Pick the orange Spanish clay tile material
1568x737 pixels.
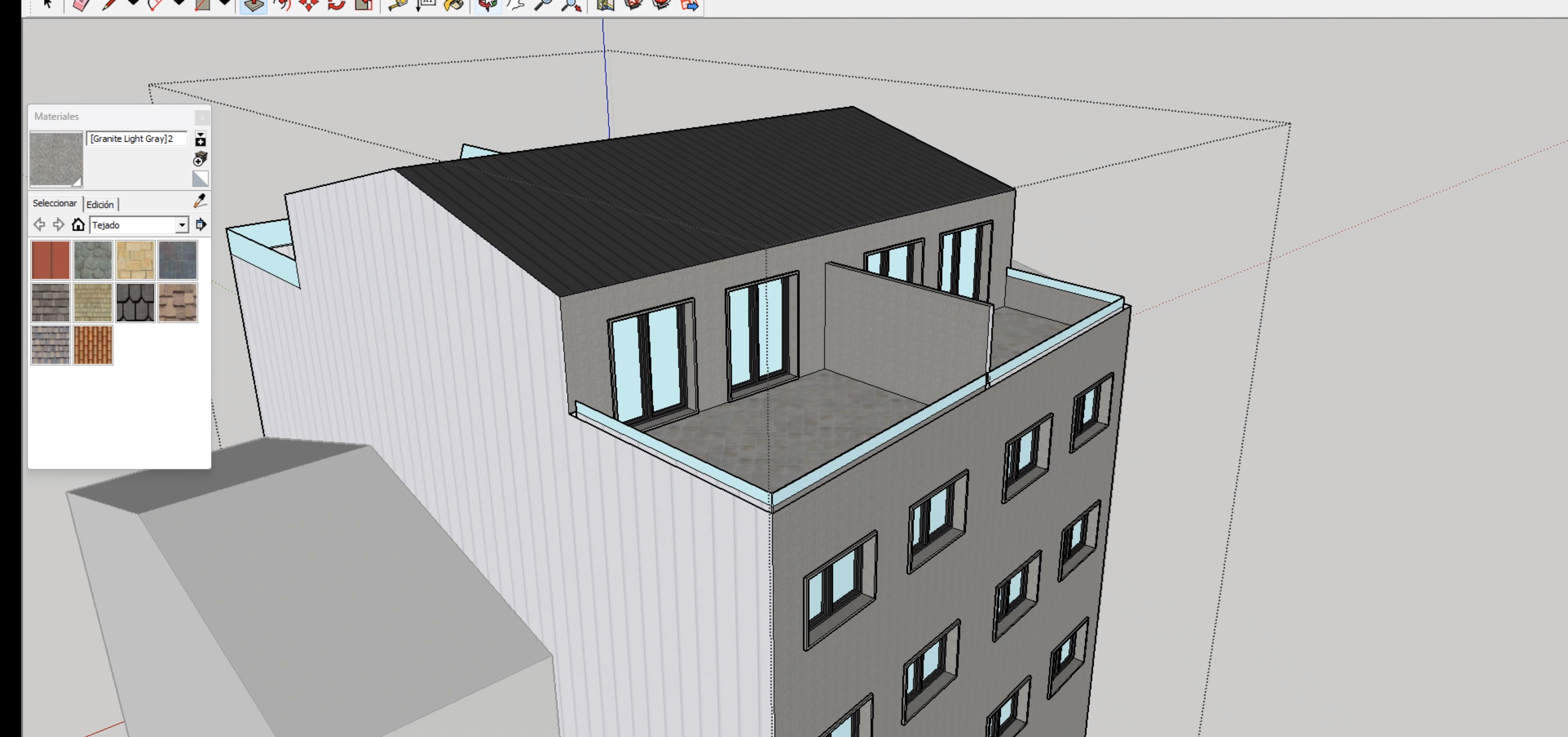[x=93, y=345]
